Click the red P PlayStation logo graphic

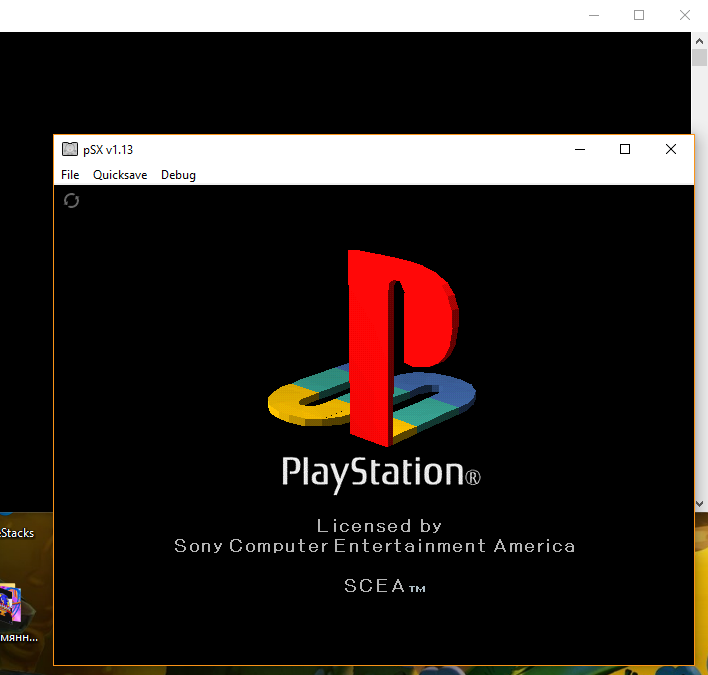(x=402, y=348)
